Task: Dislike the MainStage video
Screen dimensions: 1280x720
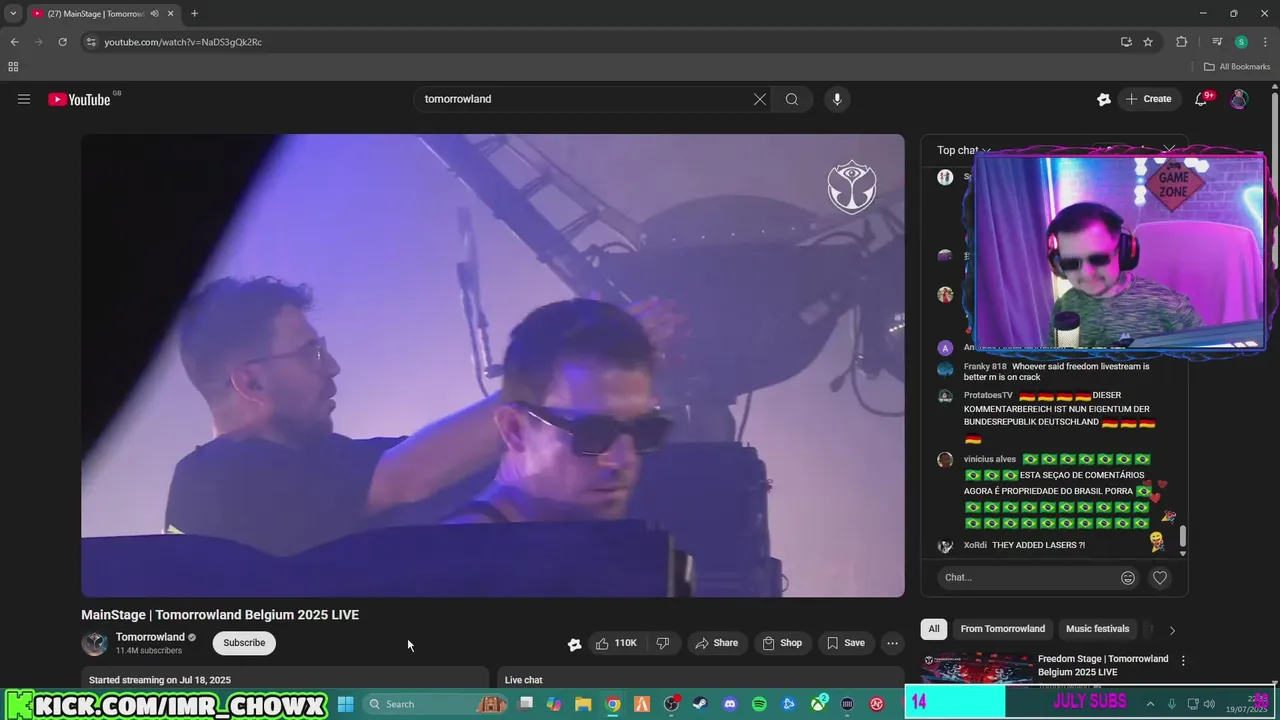Action: click(x=663, y=643)
